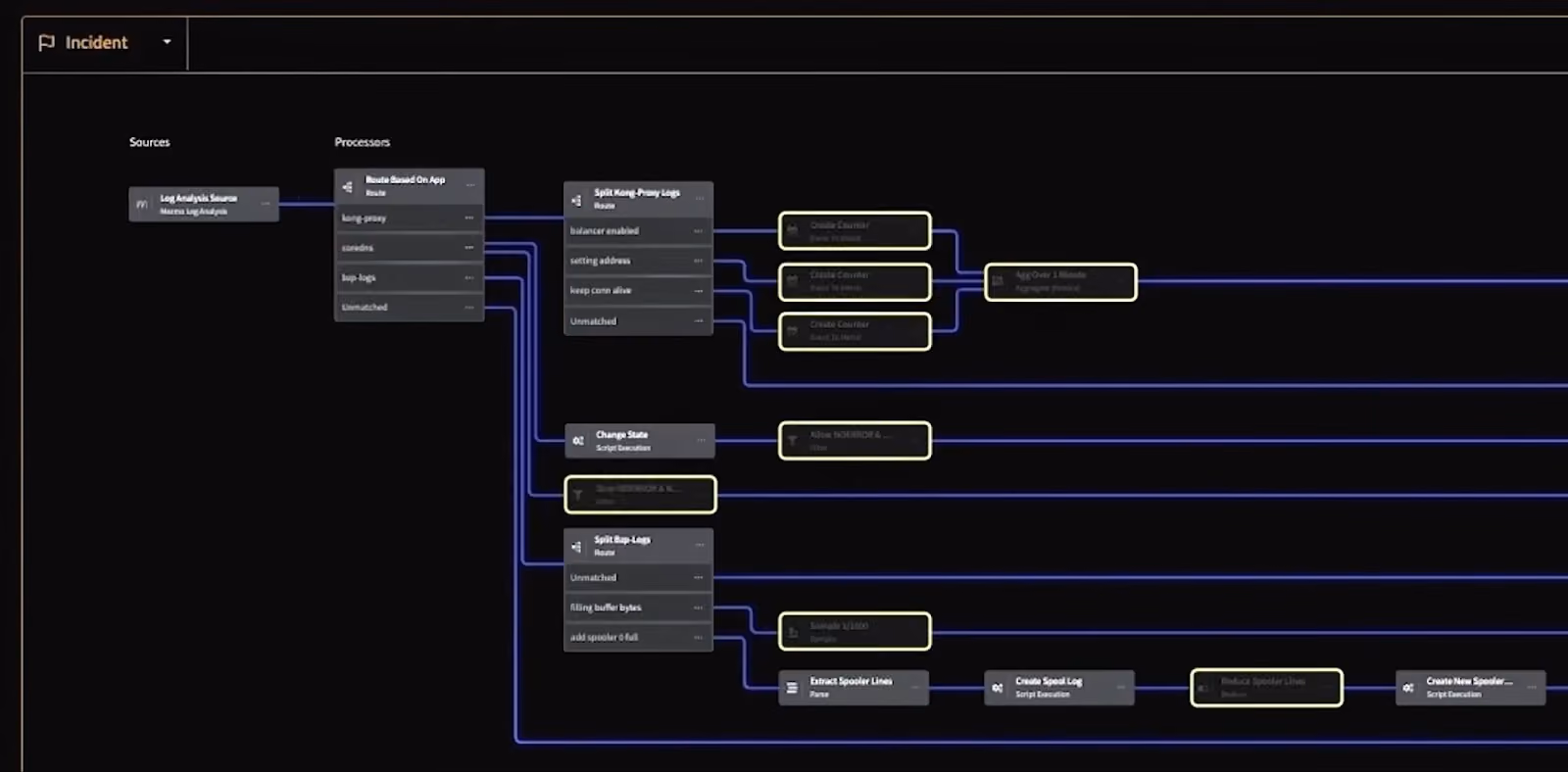Image resolution: width=1568 pixels, height=772 pixels.
Task: Select Unmatched row in Split Bsp-Logs
Action: 638,578
